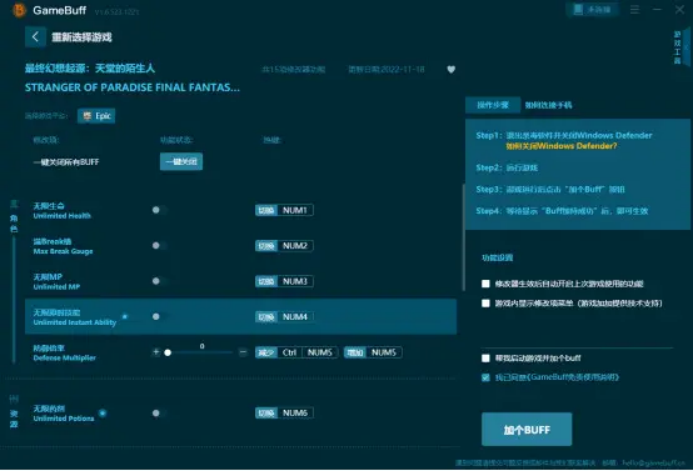Click the Step3 instruction text

550,189
